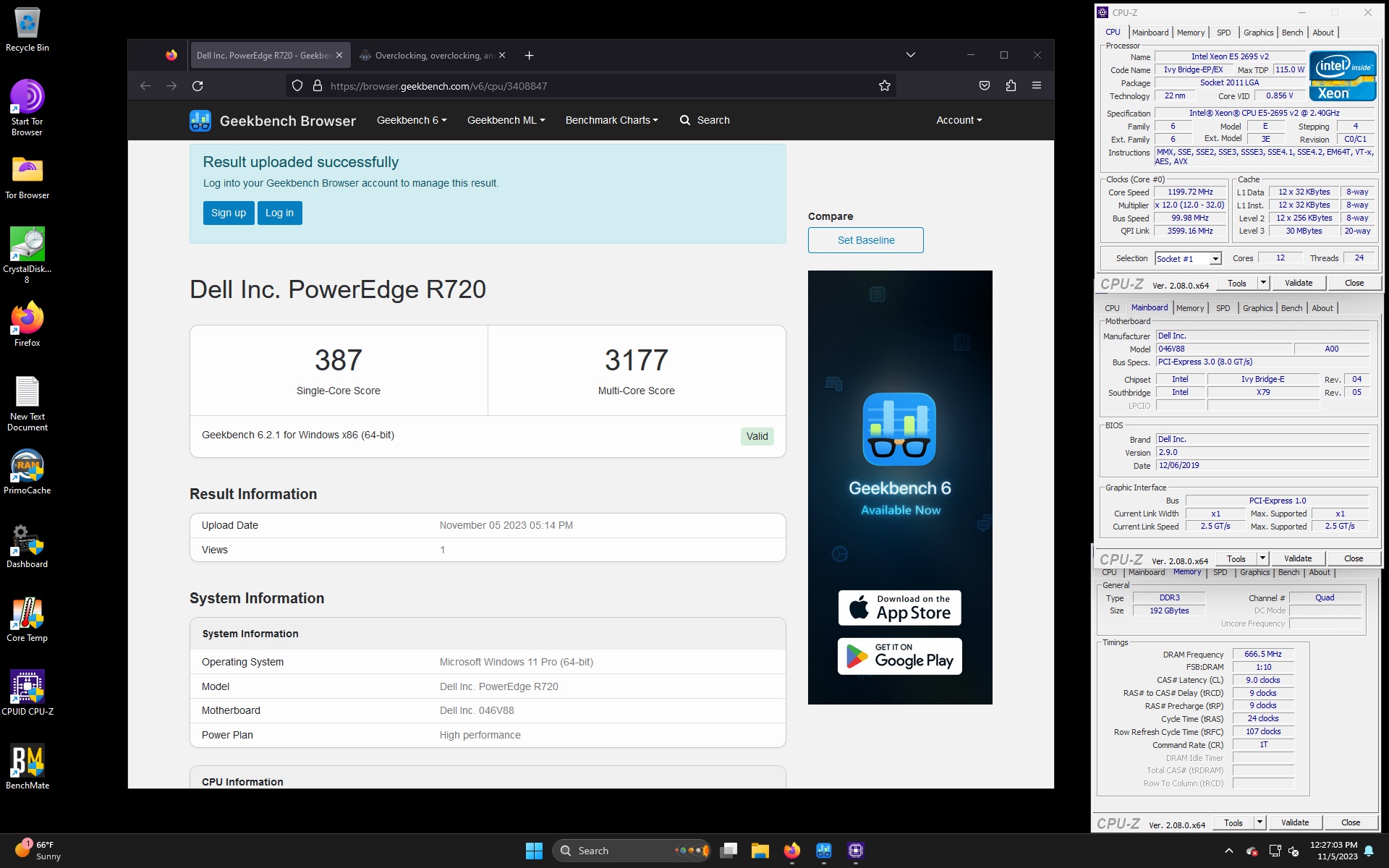Open Firefox desktop shortcut
The width and height of the screenshot is (1389, 868).
(27, 325)
